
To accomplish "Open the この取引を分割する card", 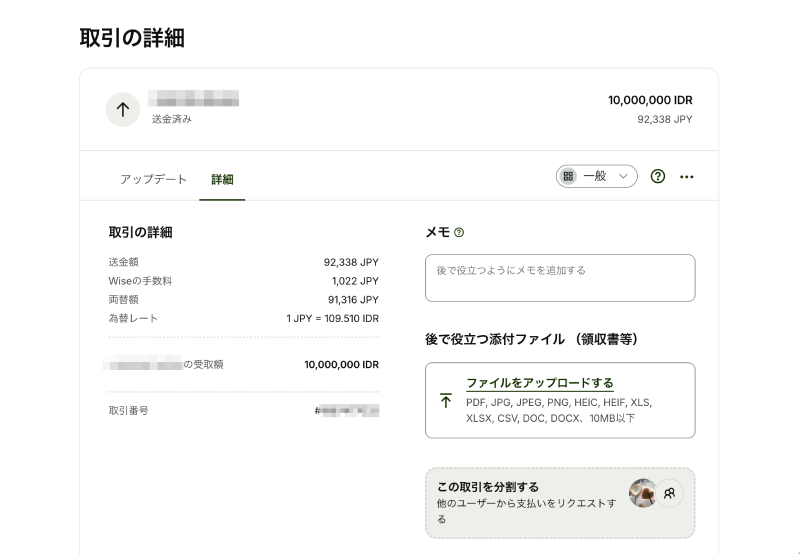I will click(560, 503).
